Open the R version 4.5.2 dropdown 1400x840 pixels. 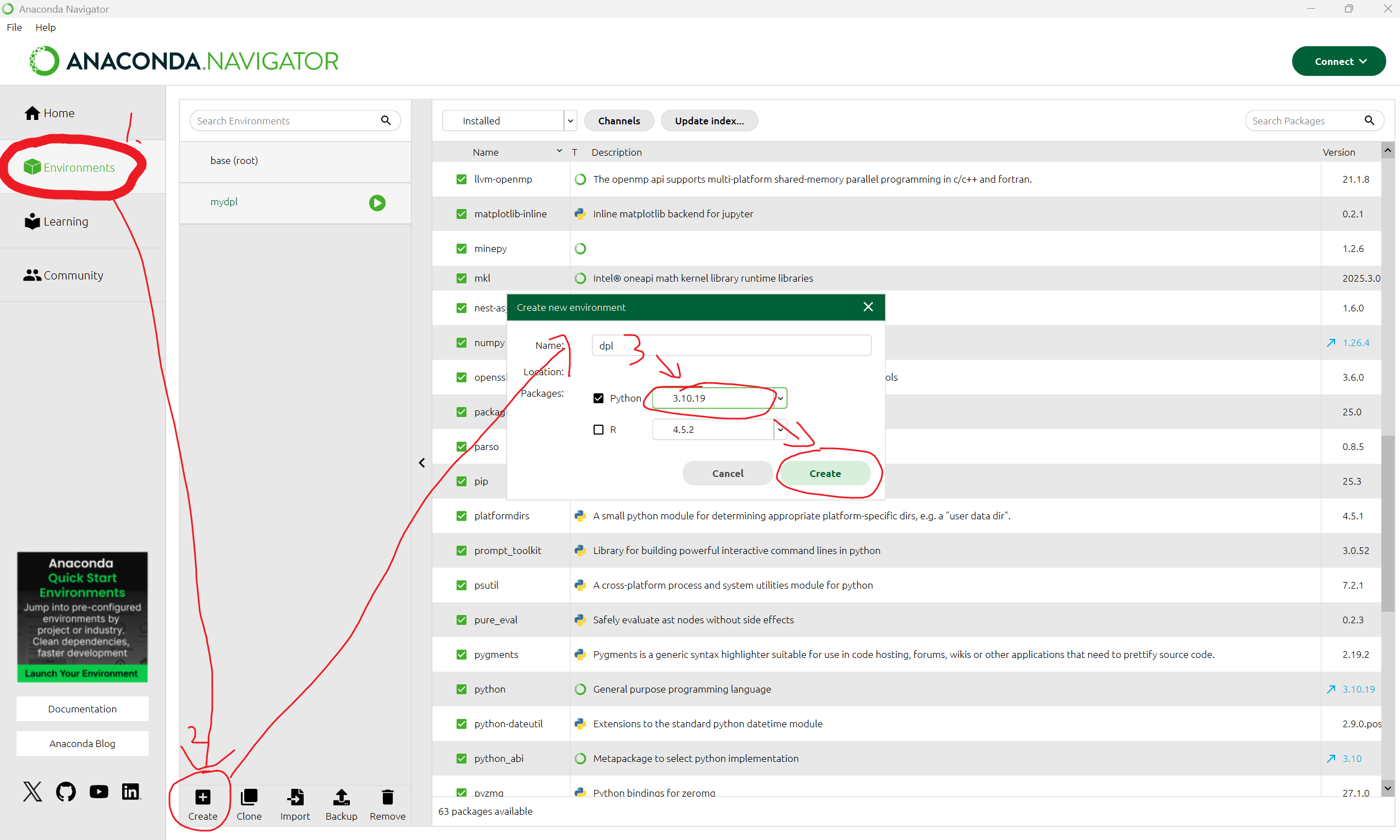point(781,430)
